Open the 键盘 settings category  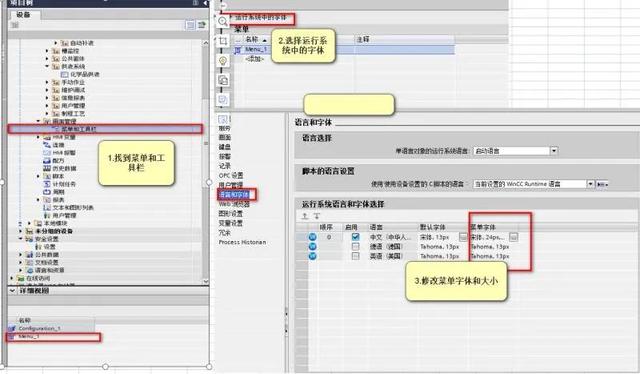[x=224, y=147]
